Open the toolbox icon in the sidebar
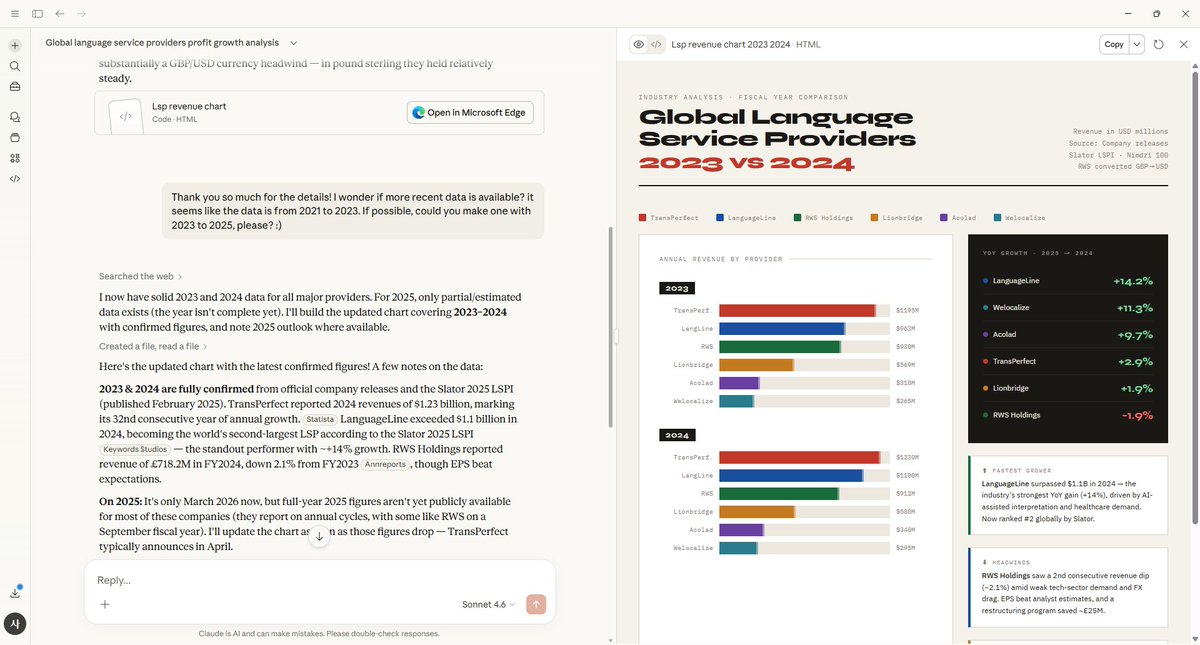Viewport: 1200px width, 645px height. pyautogui.click(x=15, y=87)
